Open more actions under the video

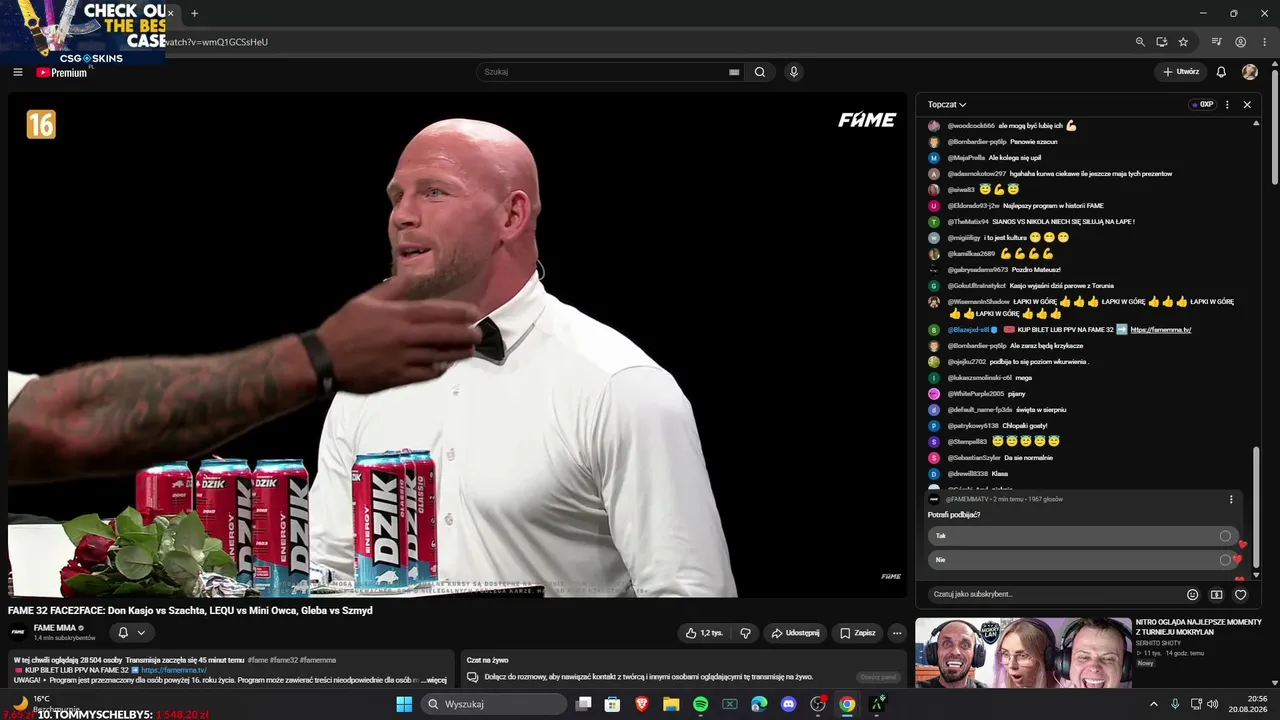(897, 633)
